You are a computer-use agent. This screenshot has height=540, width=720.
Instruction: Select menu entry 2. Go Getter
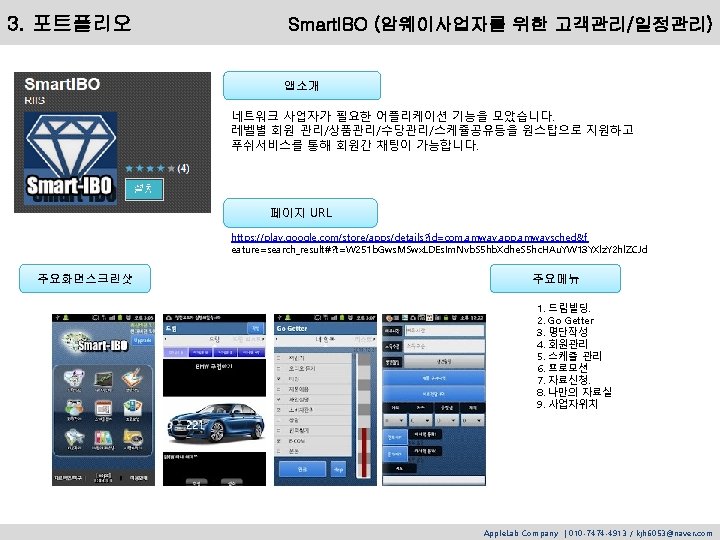pyautogui.click(x=565, y=320)
